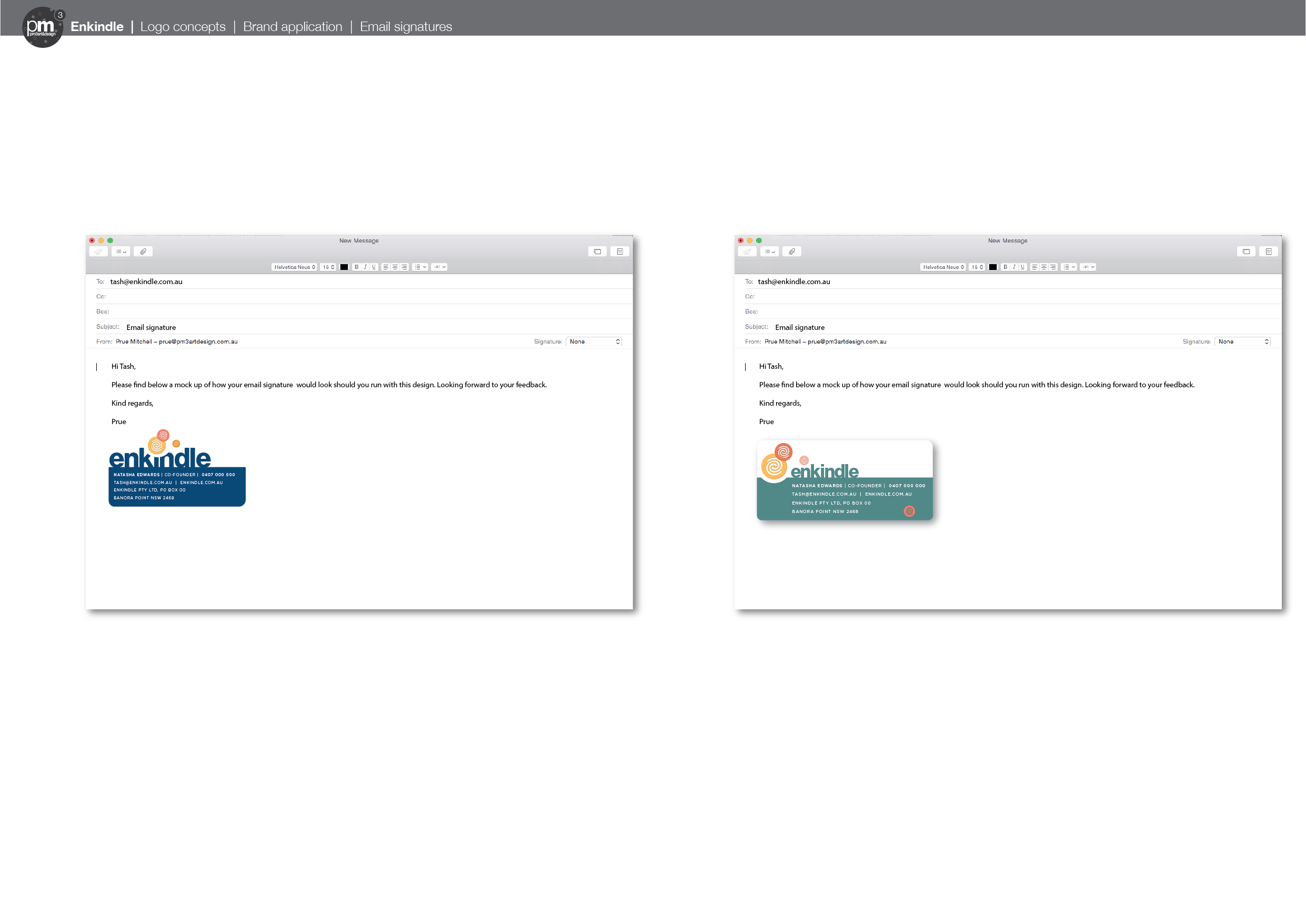Click font size 15 stepper in right window
The width and height of the screenshot is (1306, 924).
tap(977, 267)
